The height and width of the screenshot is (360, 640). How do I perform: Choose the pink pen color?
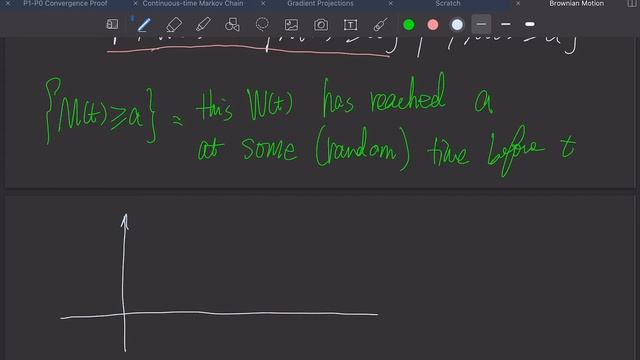pyautogui.click(x=433, y=24)
